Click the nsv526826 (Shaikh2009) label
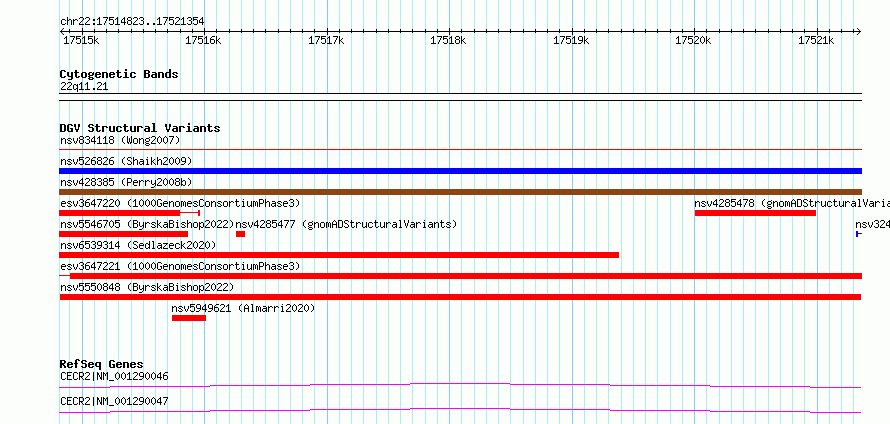 tap(126, 161)
